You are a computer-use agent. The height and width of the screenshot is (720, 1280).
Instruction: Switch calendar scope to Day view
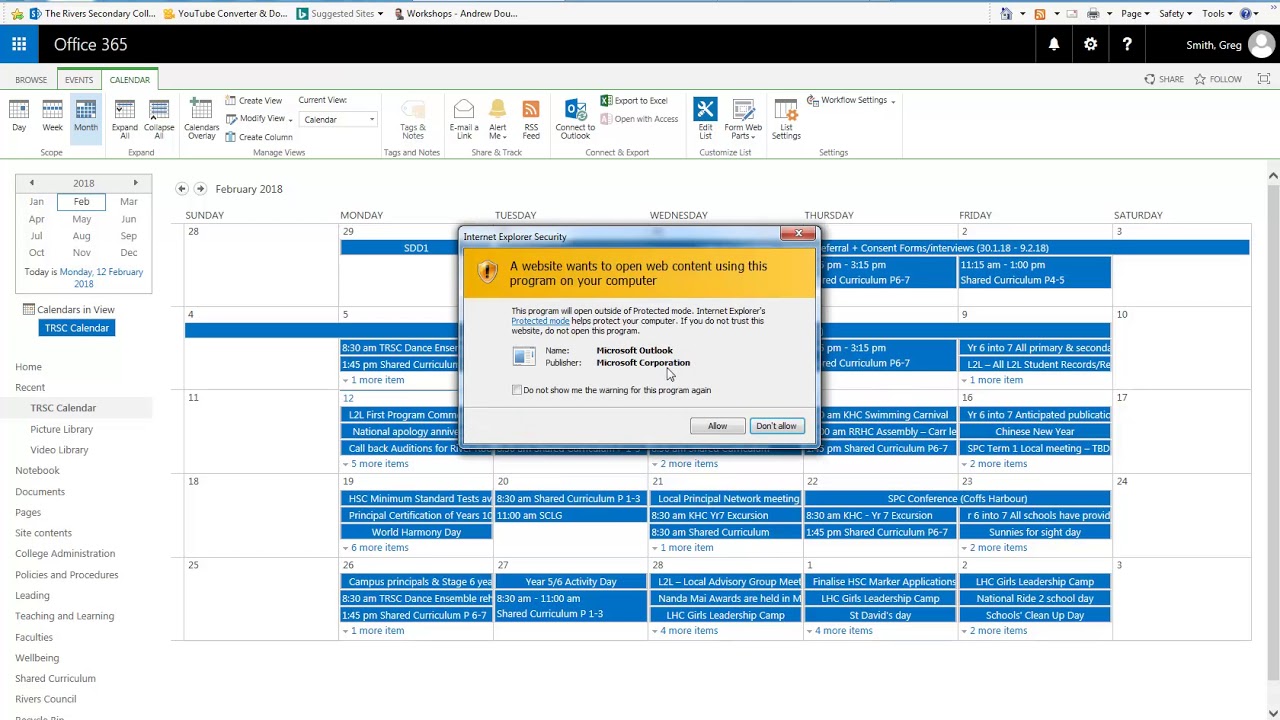coord(19,117)
